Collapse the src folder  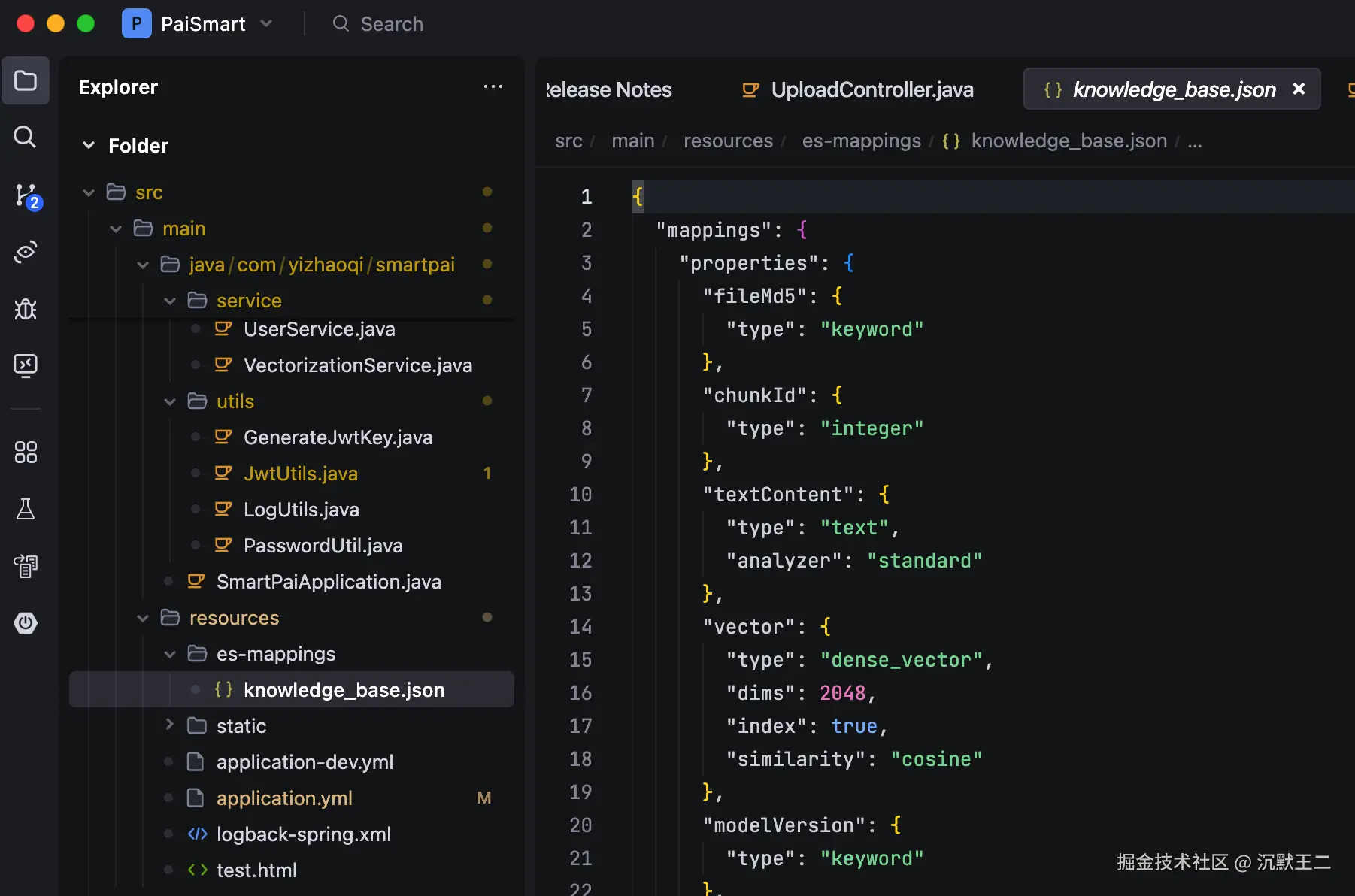pyautogui.click(x=88, y=192)
